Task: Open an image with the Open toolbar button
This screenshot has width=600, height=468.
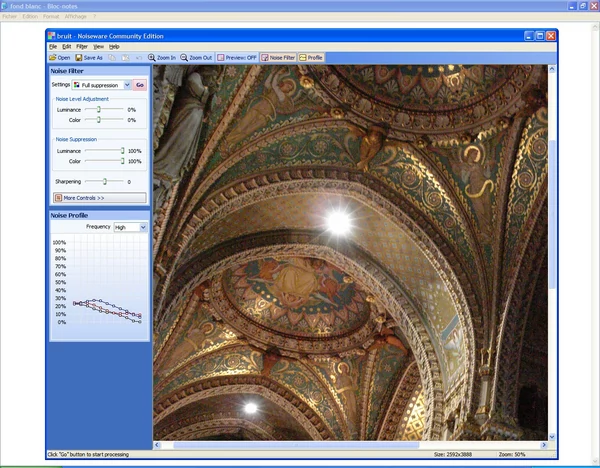Action: (x=60, y=58)
